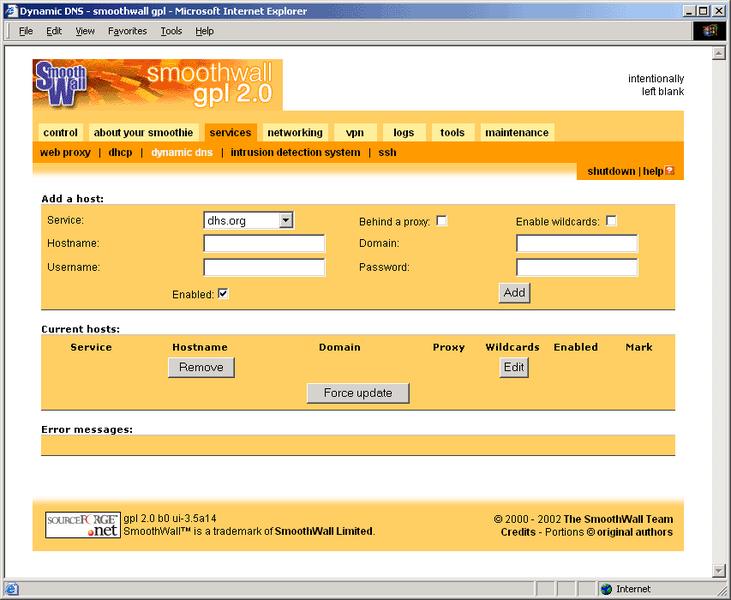
Task: Open the Service dropdown showing dhs.org
Action: [248, 220]
